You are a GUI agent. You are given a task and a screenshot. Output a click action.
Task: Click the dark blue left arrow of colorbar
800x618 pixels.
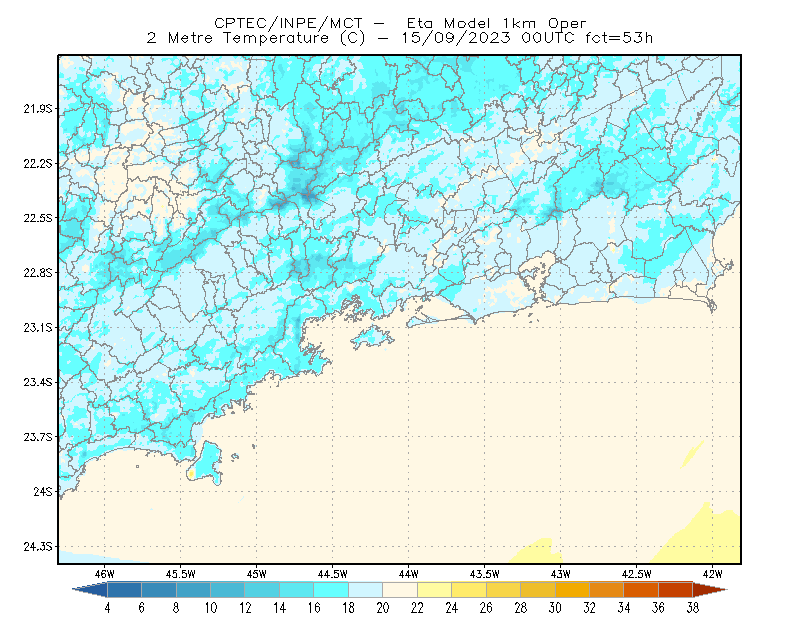pos(91,590)
